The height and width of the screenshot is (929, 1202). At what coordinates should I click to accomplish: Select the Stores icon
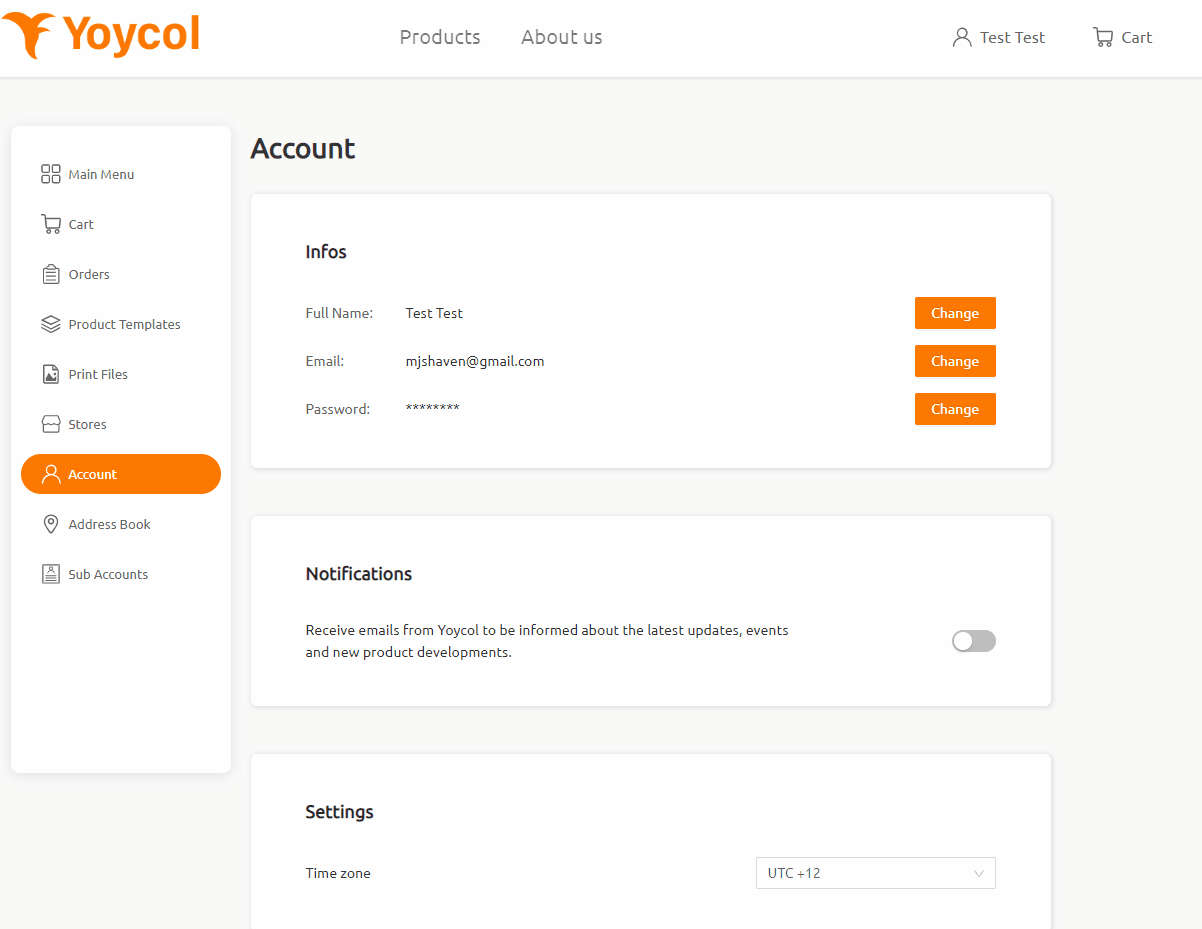pos(51,423)
